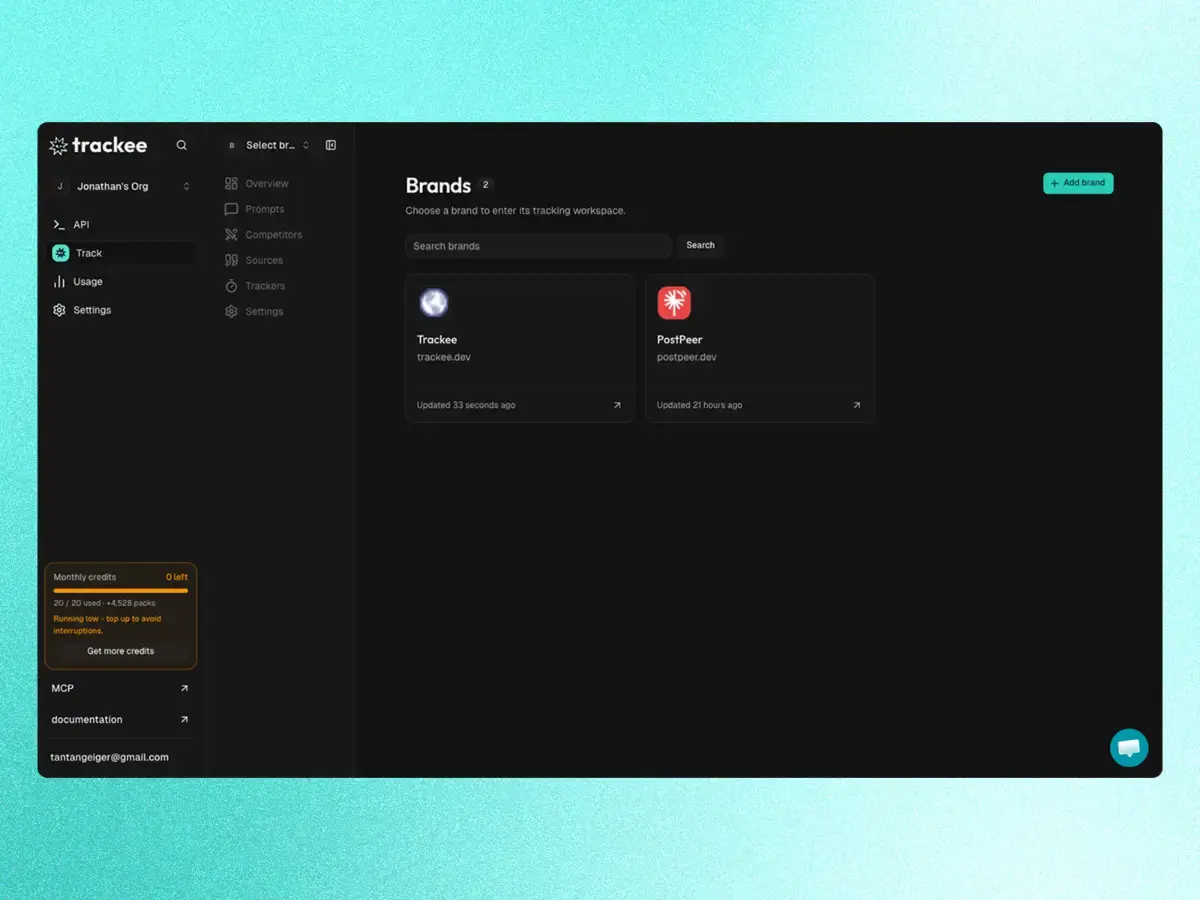
Task: Click the PostPeer brand name
Action: point(680,340)
